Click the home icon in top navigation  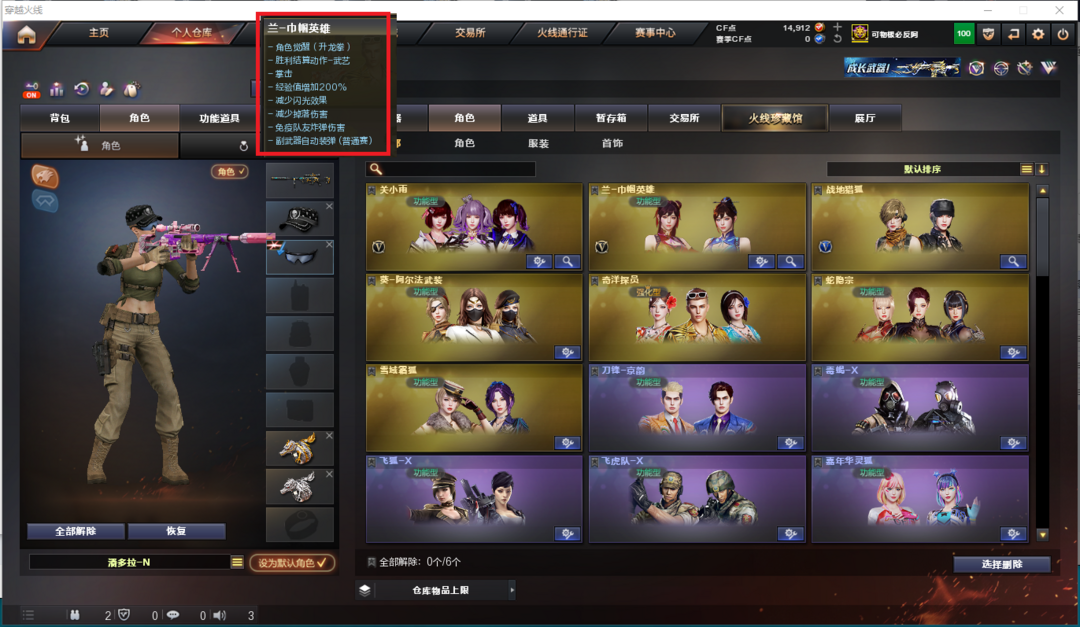pos(26,34)
